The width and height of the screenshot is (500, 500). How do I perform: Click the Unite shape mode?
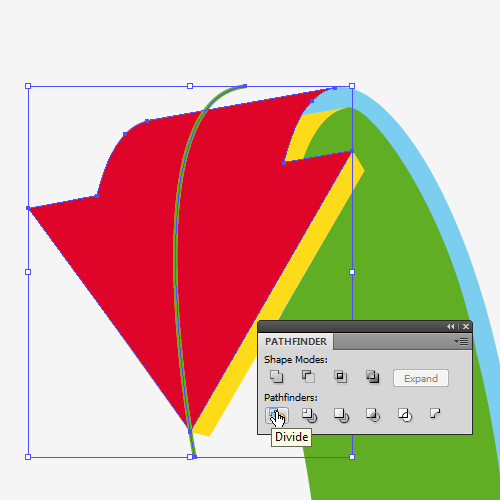[x=277, y=377]
